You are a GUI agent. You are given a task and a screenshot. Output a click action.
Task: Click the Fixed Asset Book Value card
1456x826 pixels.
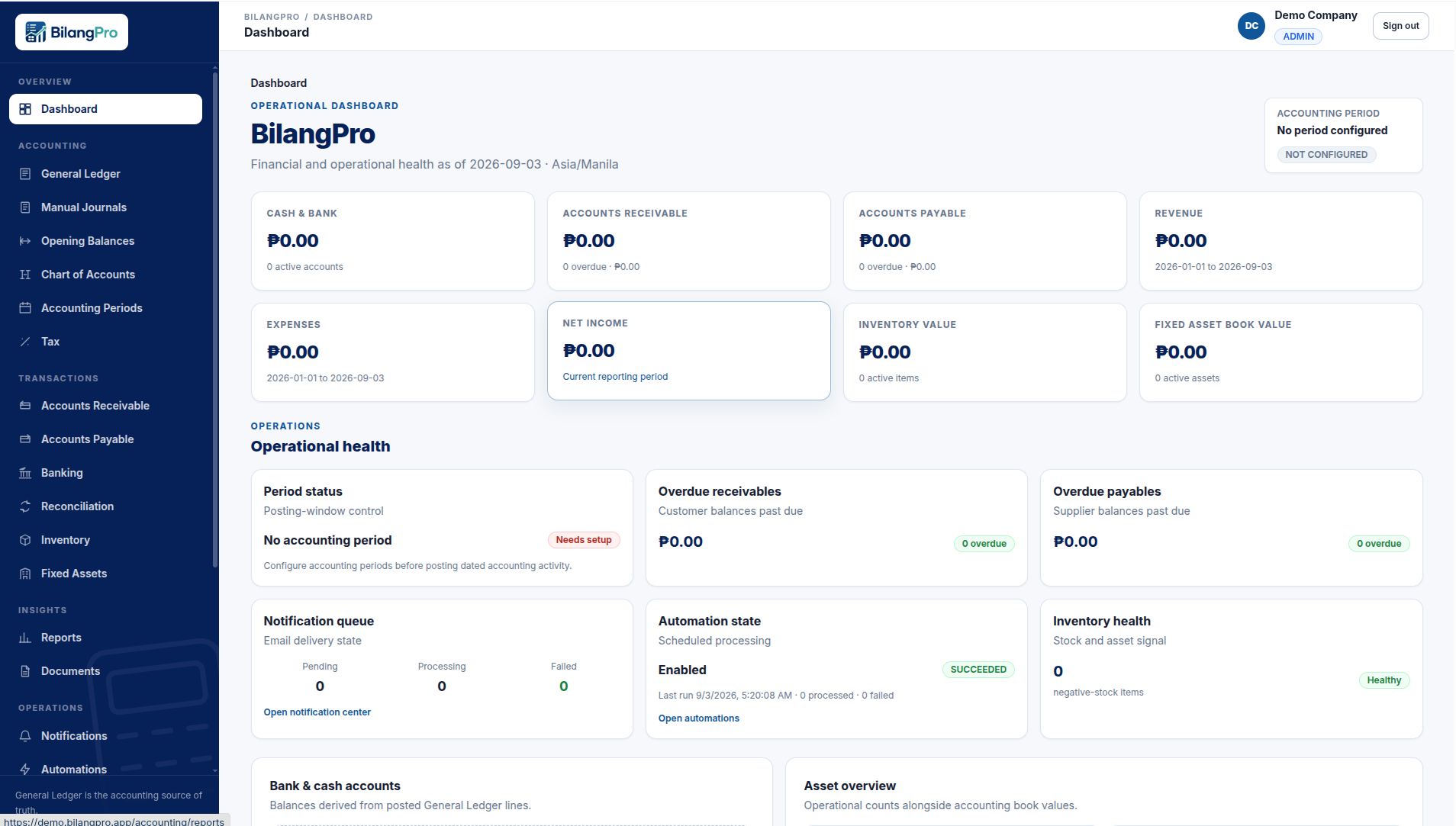tap(1280, 352)
